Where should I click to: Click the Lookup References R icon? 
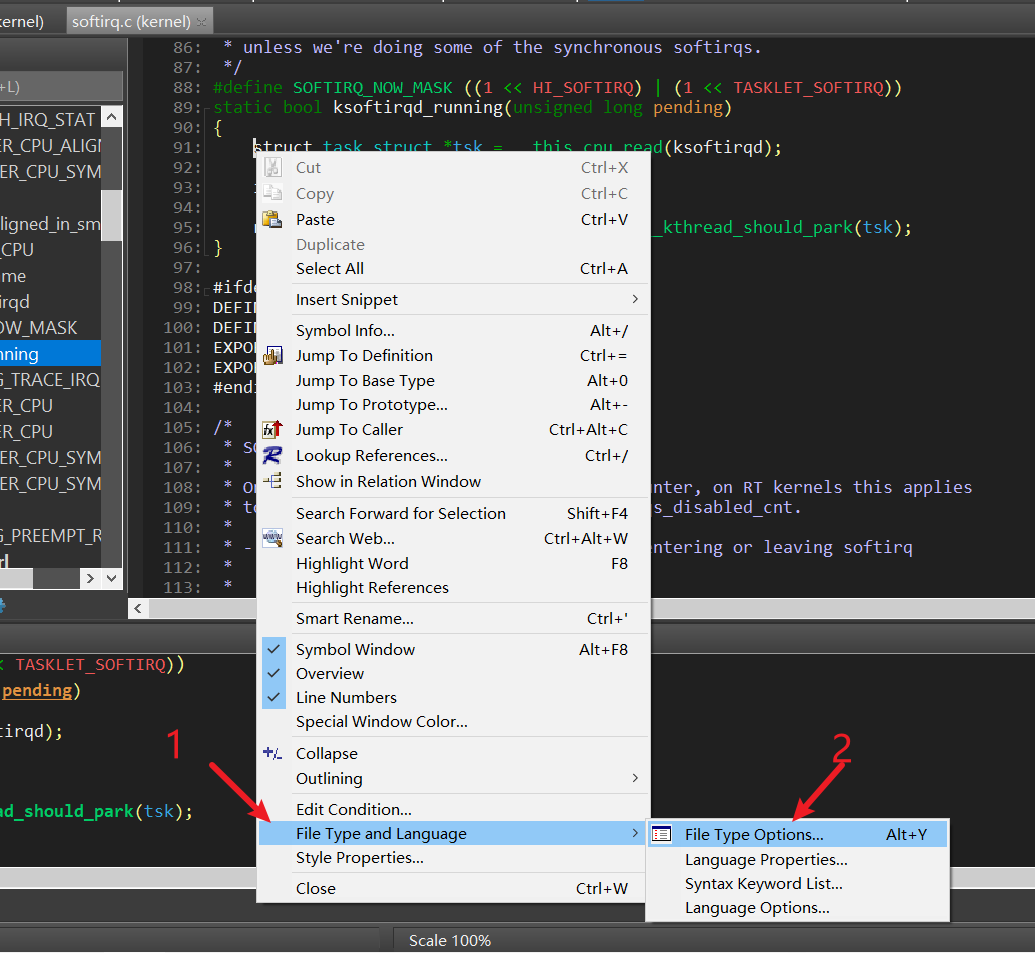tap(273, 455)
